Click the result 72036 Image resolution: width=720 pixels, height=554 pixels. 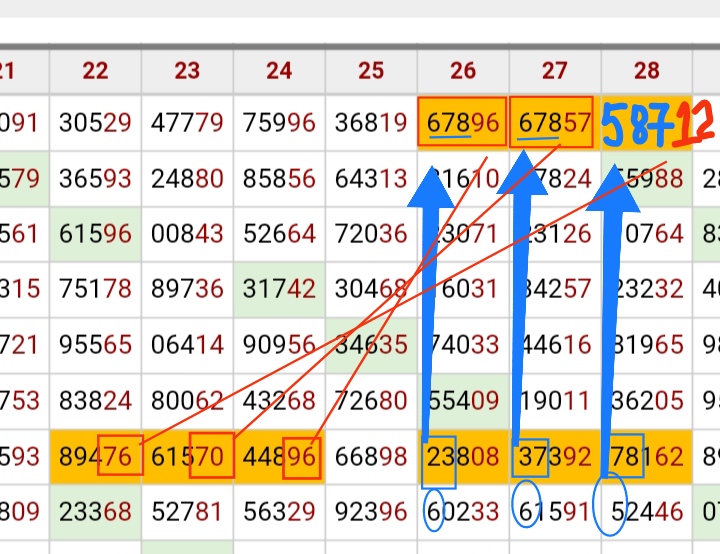[x=371, y=234]
